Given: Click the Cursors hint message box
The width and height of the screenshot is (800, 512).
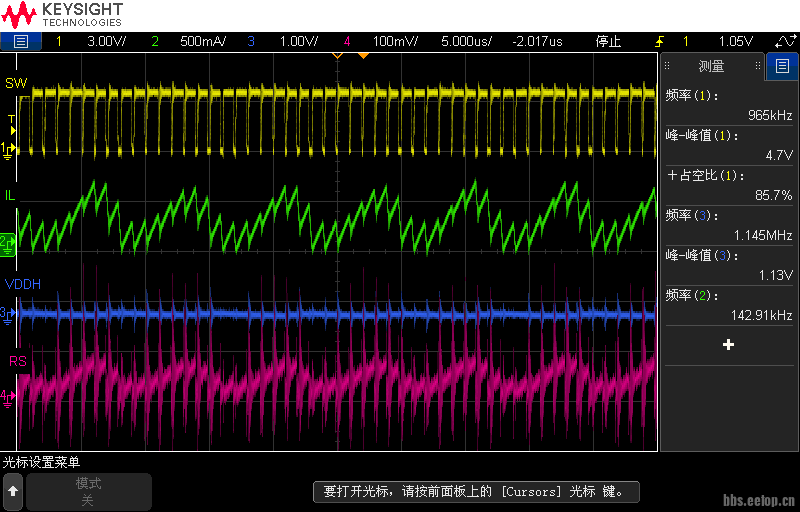Looking at the screenshot, I should (x=476, y=492).
